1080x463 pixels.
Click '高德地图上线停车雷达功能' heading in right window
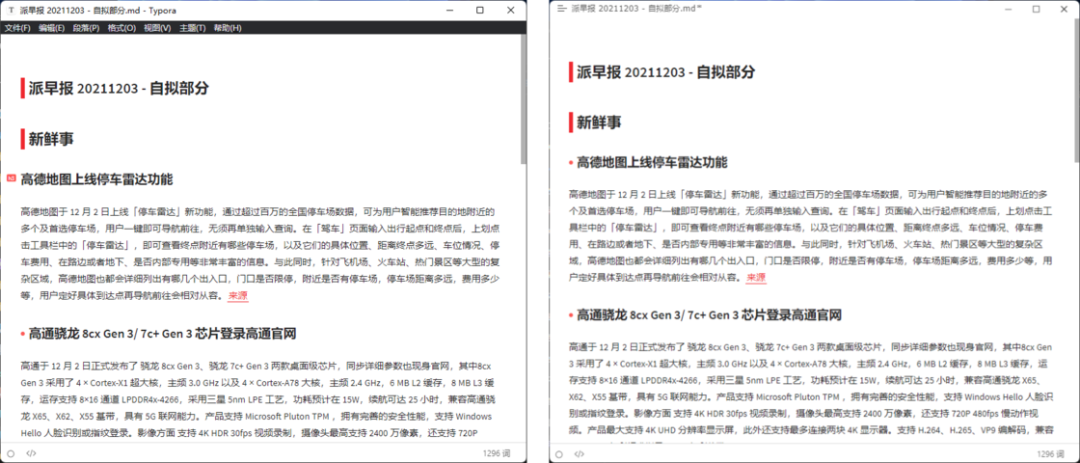pyautogui.click(x=652, y=163)
